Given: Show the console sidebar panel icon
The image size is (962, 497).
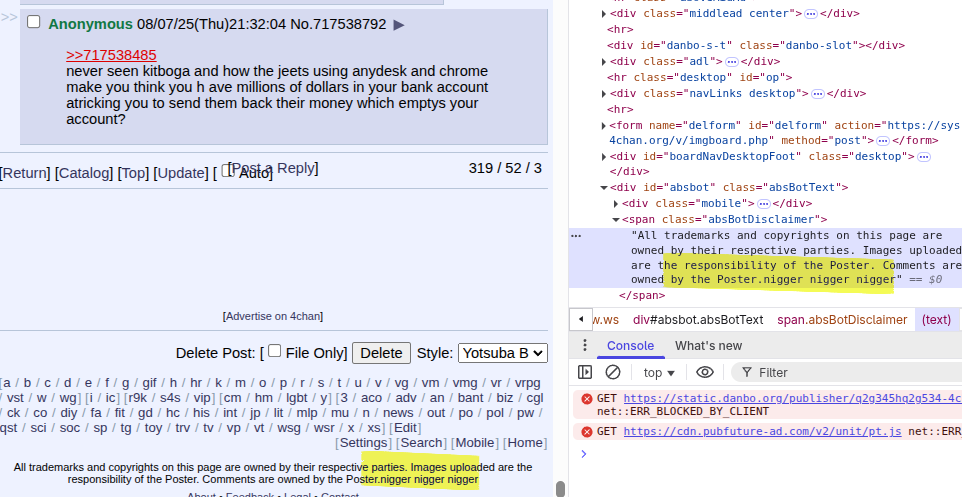Looking at the screenshot, I should [585, 372].
